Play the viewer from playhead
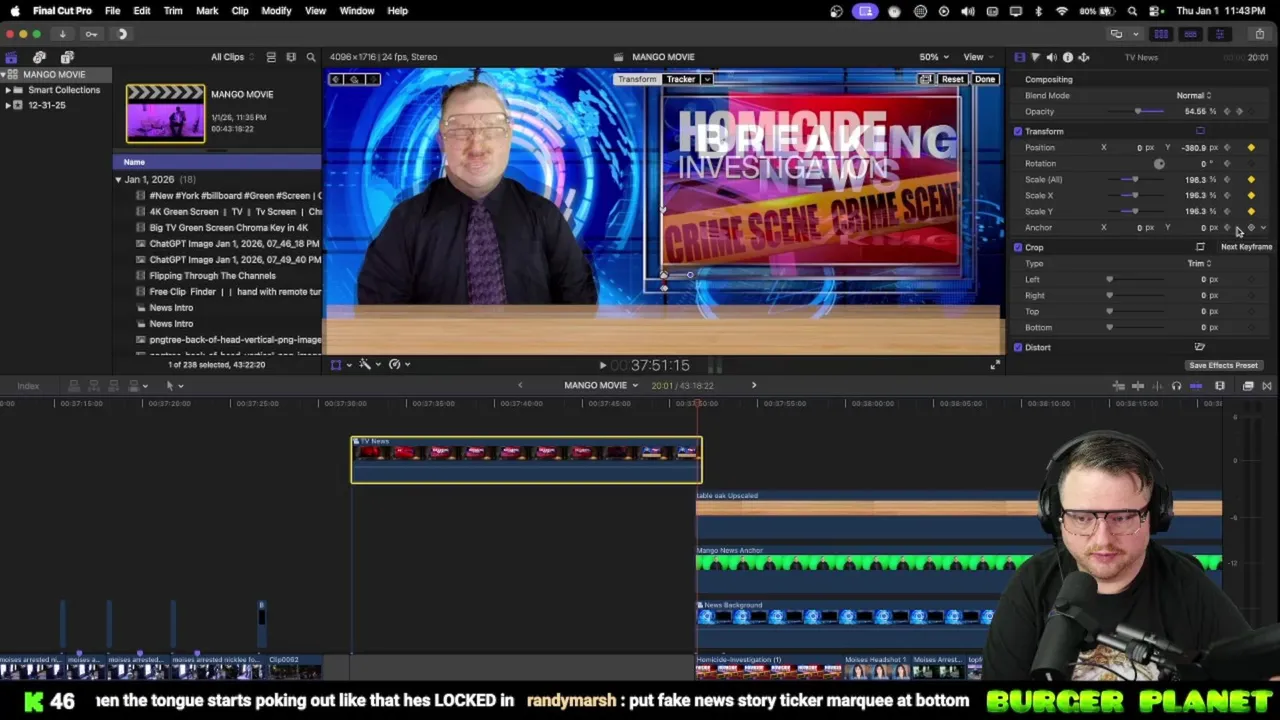1280x720 pixels. pos(602,366)
